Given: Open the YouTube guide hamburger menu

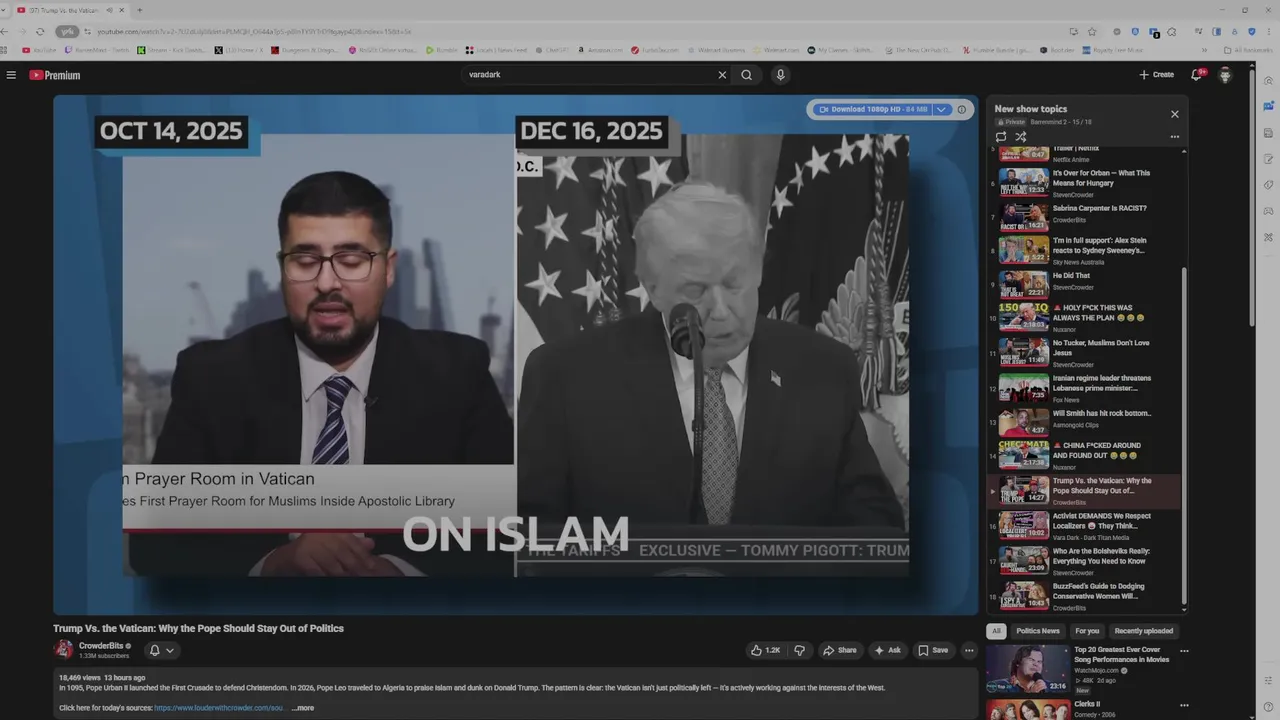Looking at the screenshot, I should coord(11,75).
